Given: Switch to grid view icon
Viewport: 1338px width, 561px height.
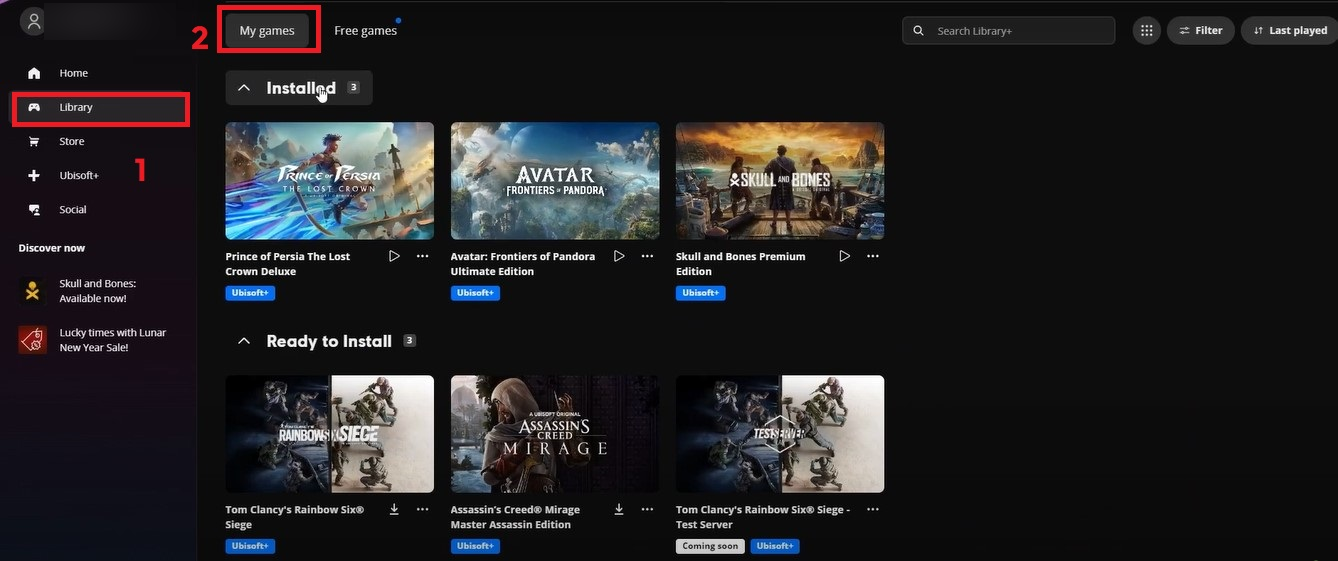Looking at the screenshot, I should coord(1146,31).
